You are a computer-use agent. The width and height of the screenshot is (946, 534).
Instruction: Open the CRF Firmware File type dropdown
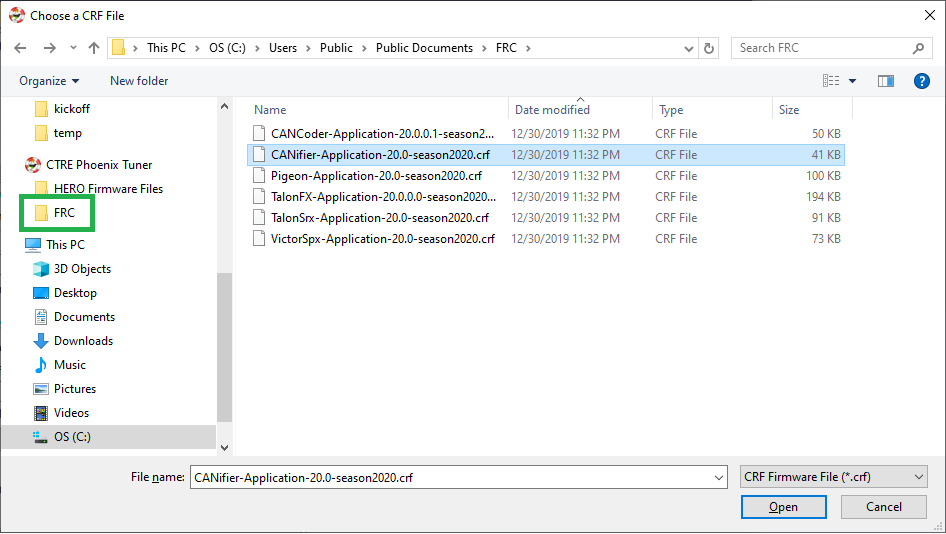pyautogui.click(x=833, y=478)
